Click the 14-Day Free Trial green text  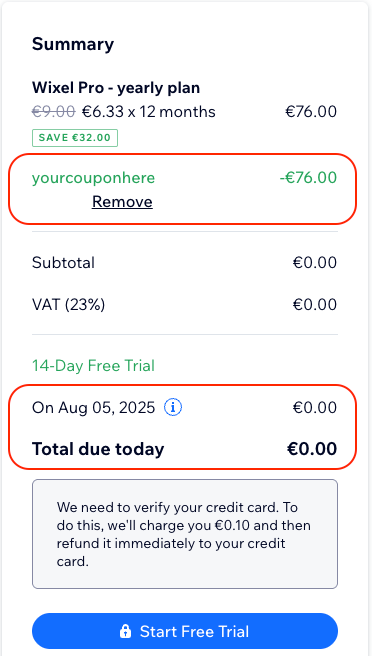pos(93,366)
